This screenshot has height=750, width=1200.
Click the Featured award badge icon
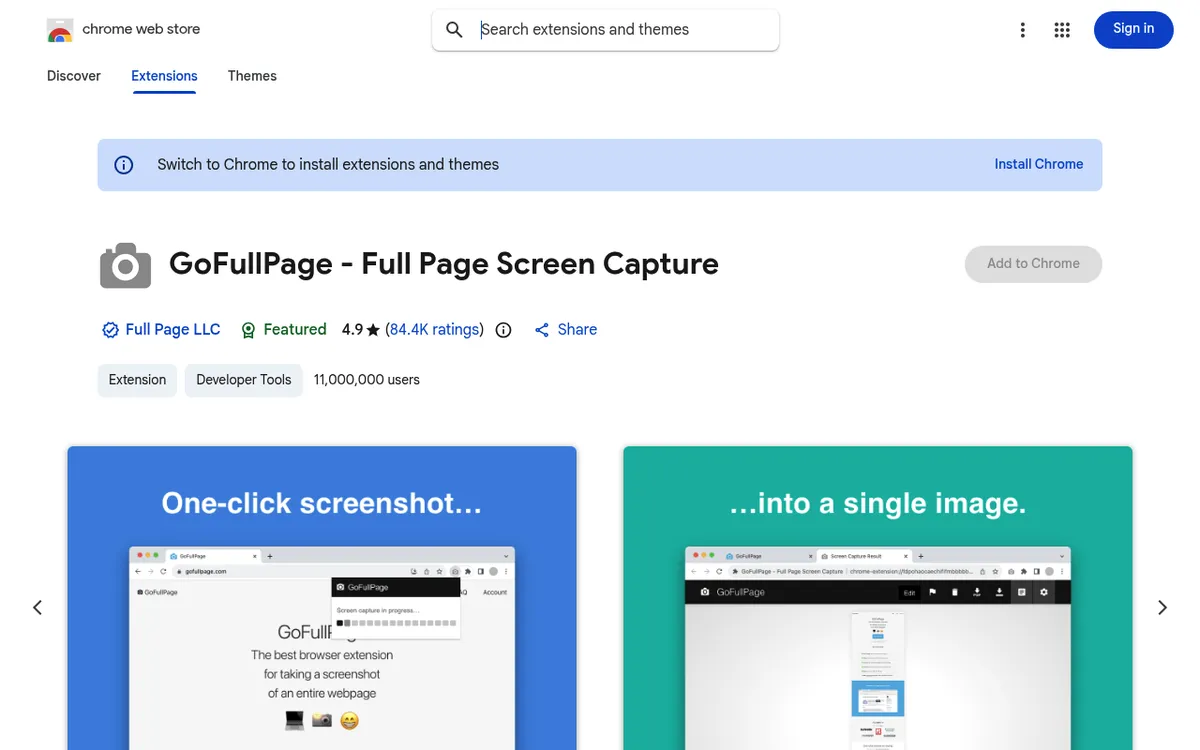(248, 330)
